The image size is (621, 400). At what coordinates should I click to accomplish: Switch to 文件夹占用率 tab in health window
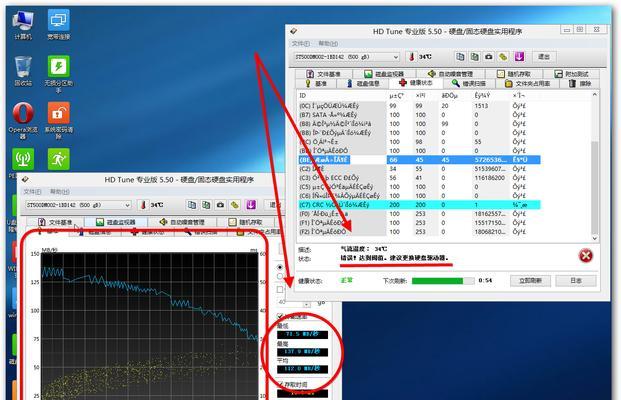[x=528, y=84]
